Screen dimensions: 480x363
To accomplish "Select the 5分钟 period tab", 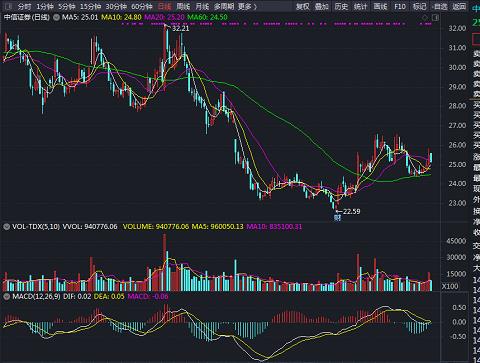I will coord(67,7).
